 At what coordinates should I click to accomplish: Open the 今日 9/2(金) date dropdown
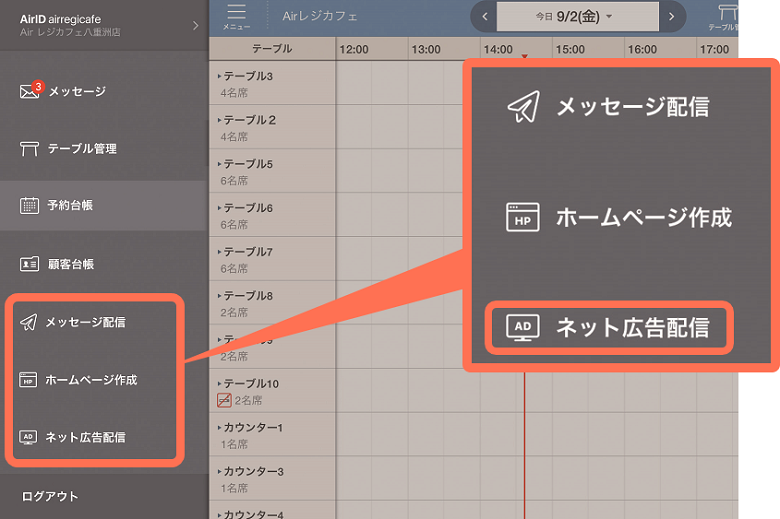point(578,16)
